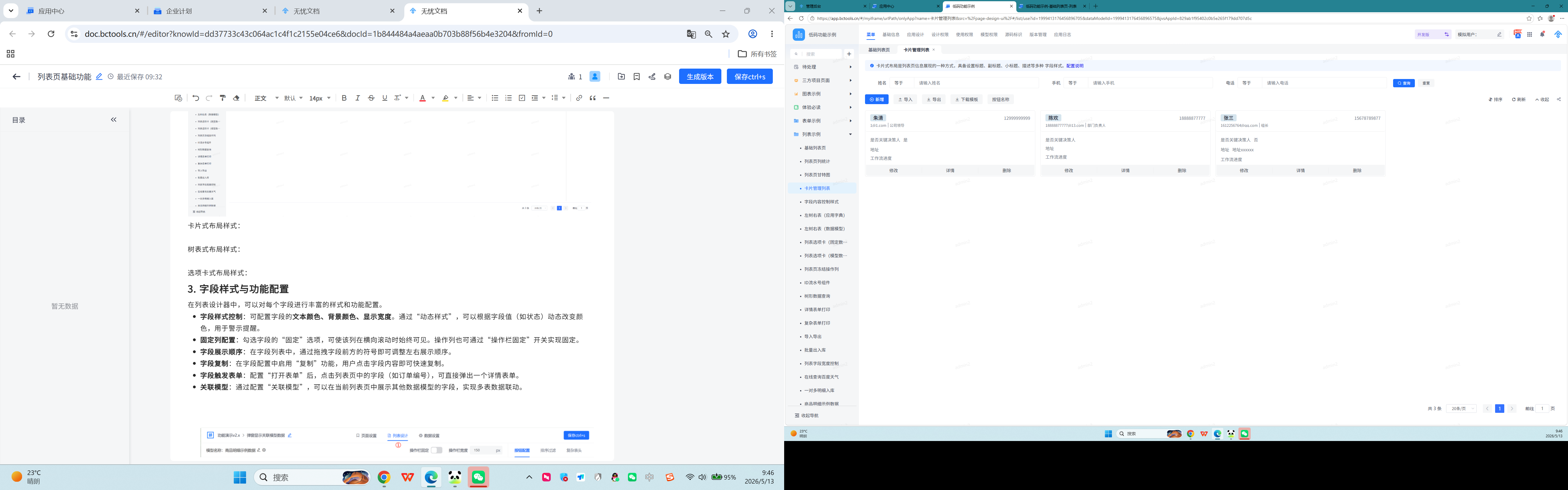The width and height of the screenshot is (1568, 490).
Task: Click the 生成版本 button
Action: point(700,77)
